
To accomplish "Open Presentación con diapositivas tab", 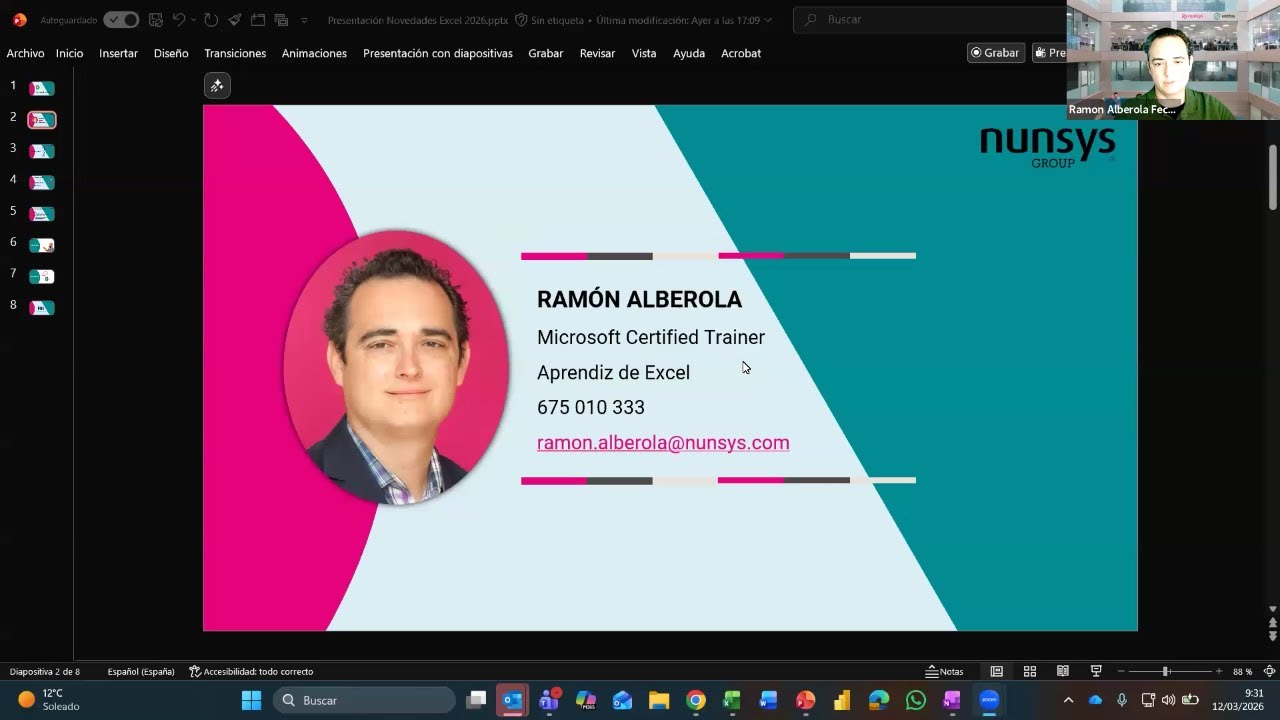I will click(438, 53).
